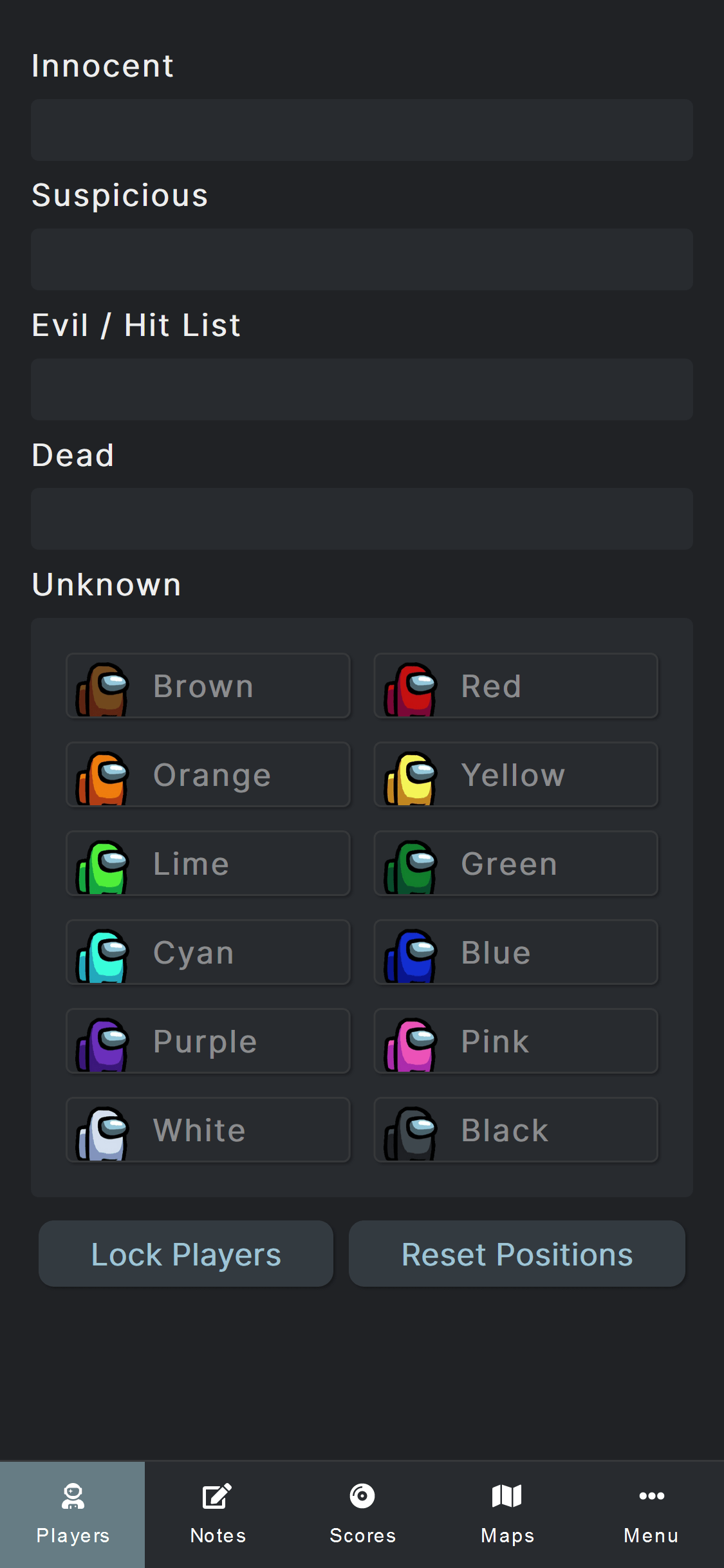Open the Maps tab

[x=507, y=1515]
